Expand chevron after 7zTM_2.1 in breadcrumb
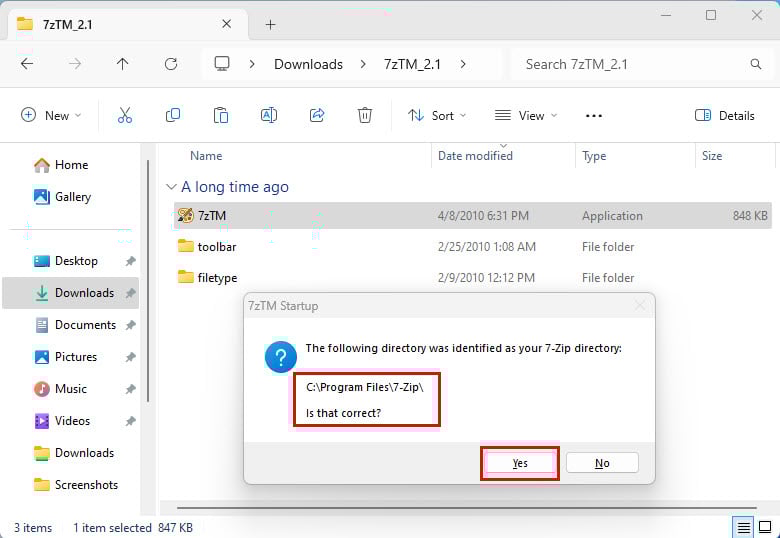 pos(463,64)
